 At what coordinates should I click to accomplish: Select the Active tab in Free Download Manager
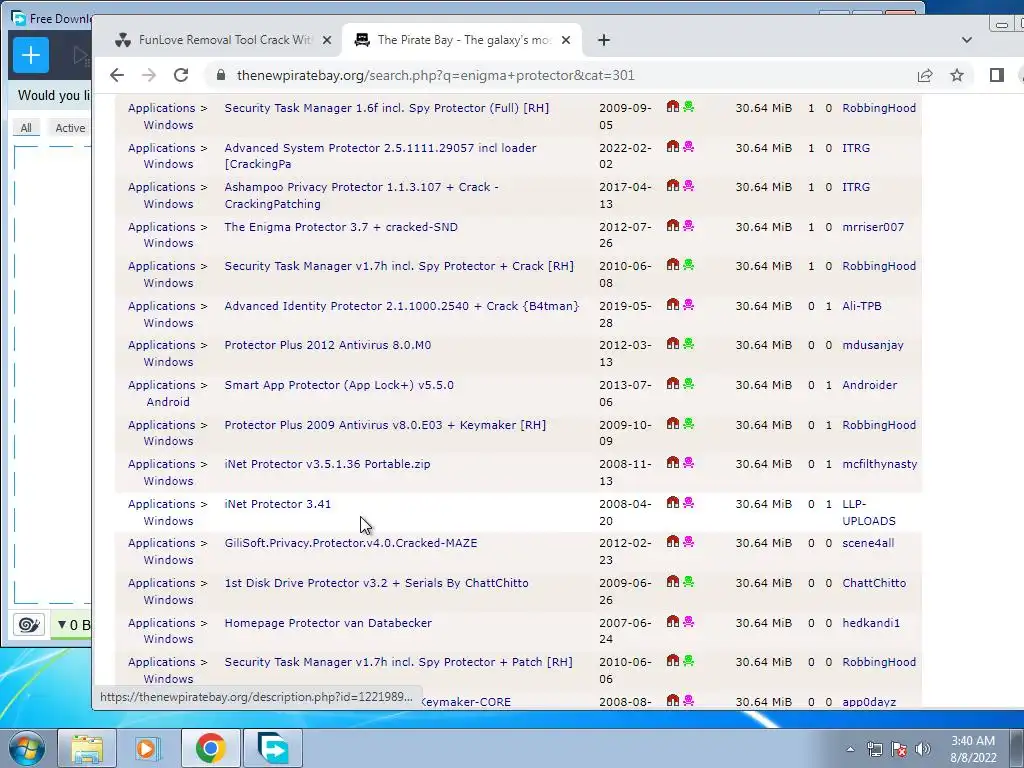click(x=70, y=128)
